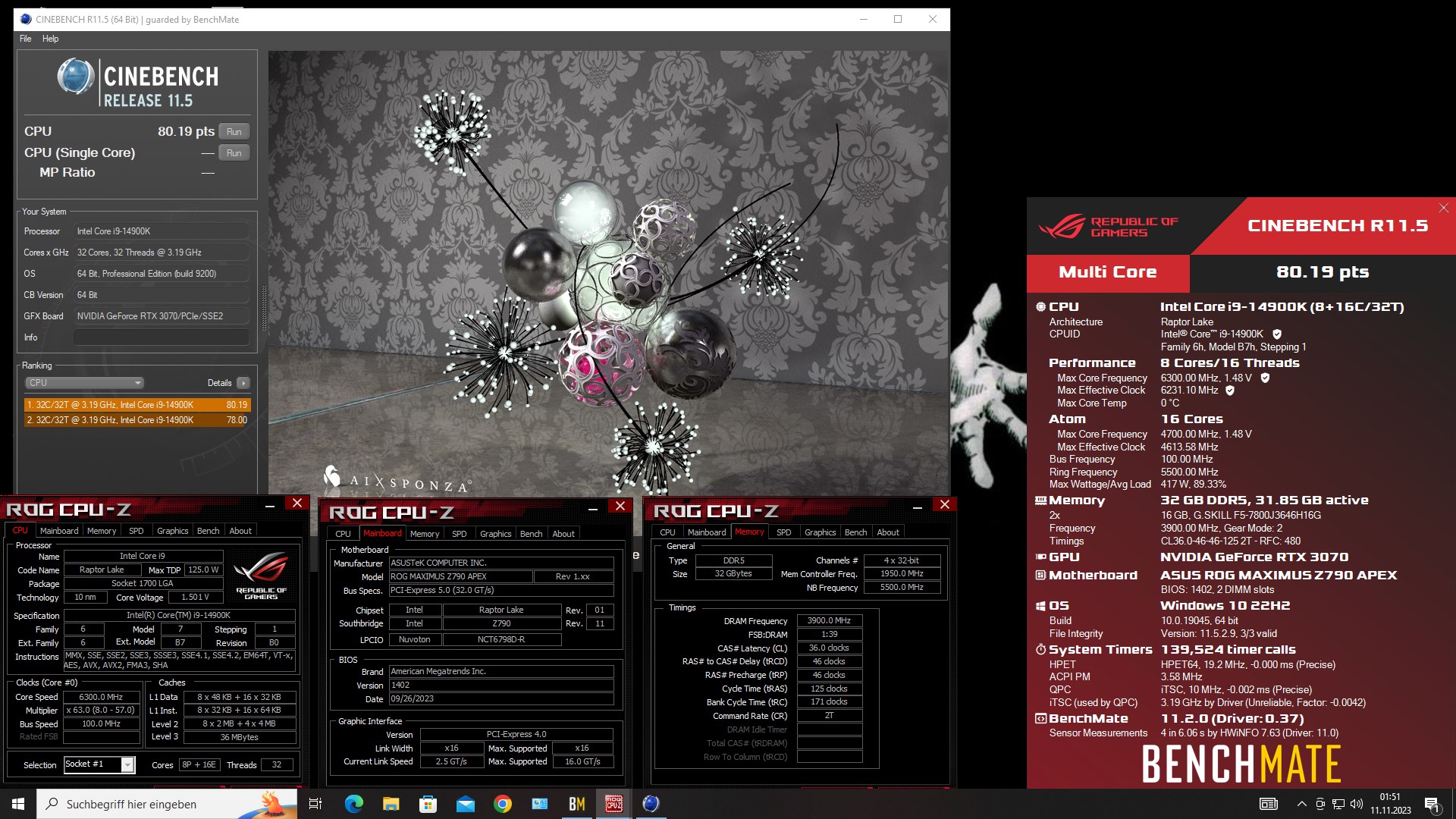
Task: Open About tab in middle CPU-Z window
Action: click(x=563, y=534)
